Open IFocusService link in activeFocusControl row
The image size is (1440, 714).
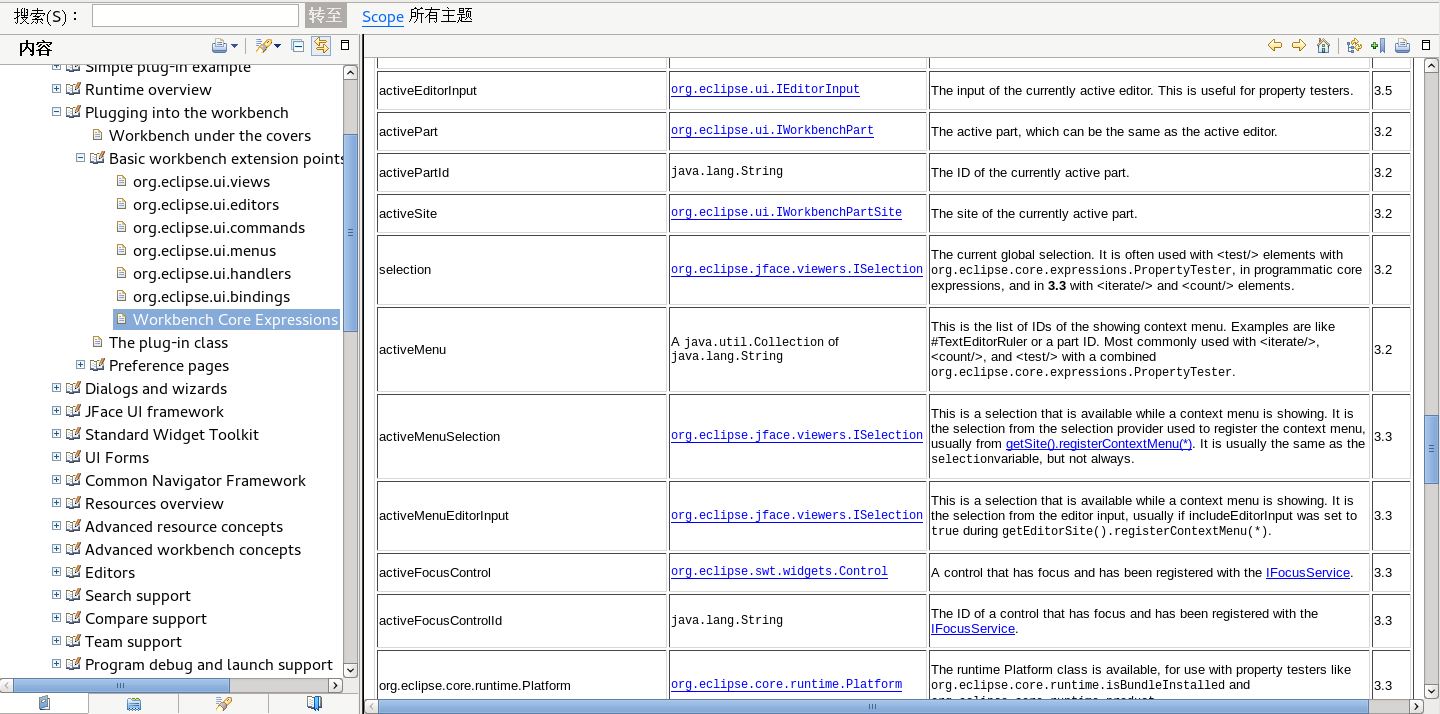pos(1308,573)
